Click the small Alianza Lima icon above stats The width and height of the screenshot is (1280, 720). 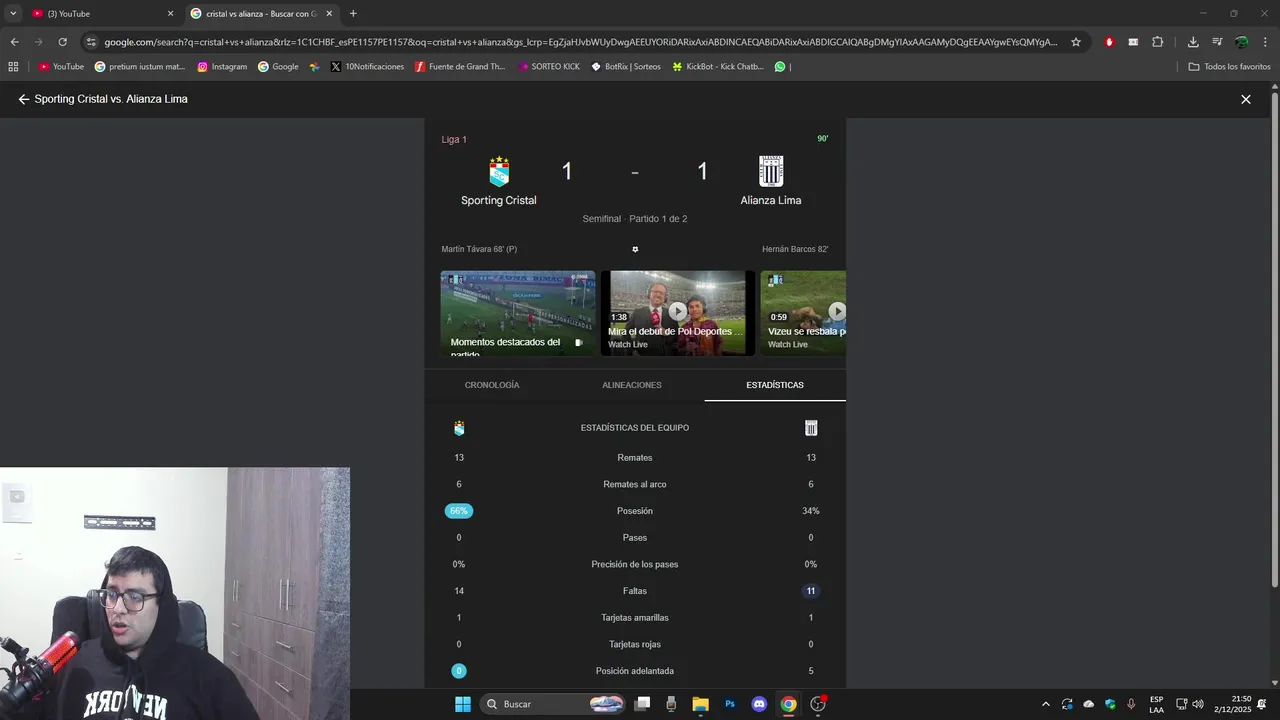click(811, 428)
